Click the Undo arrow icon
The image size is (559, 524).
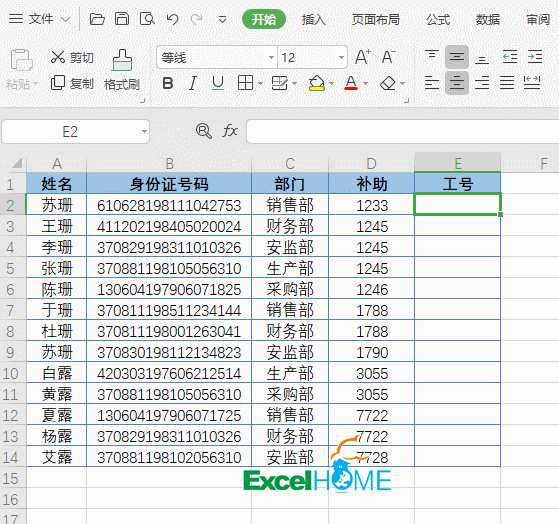point(173,19)
